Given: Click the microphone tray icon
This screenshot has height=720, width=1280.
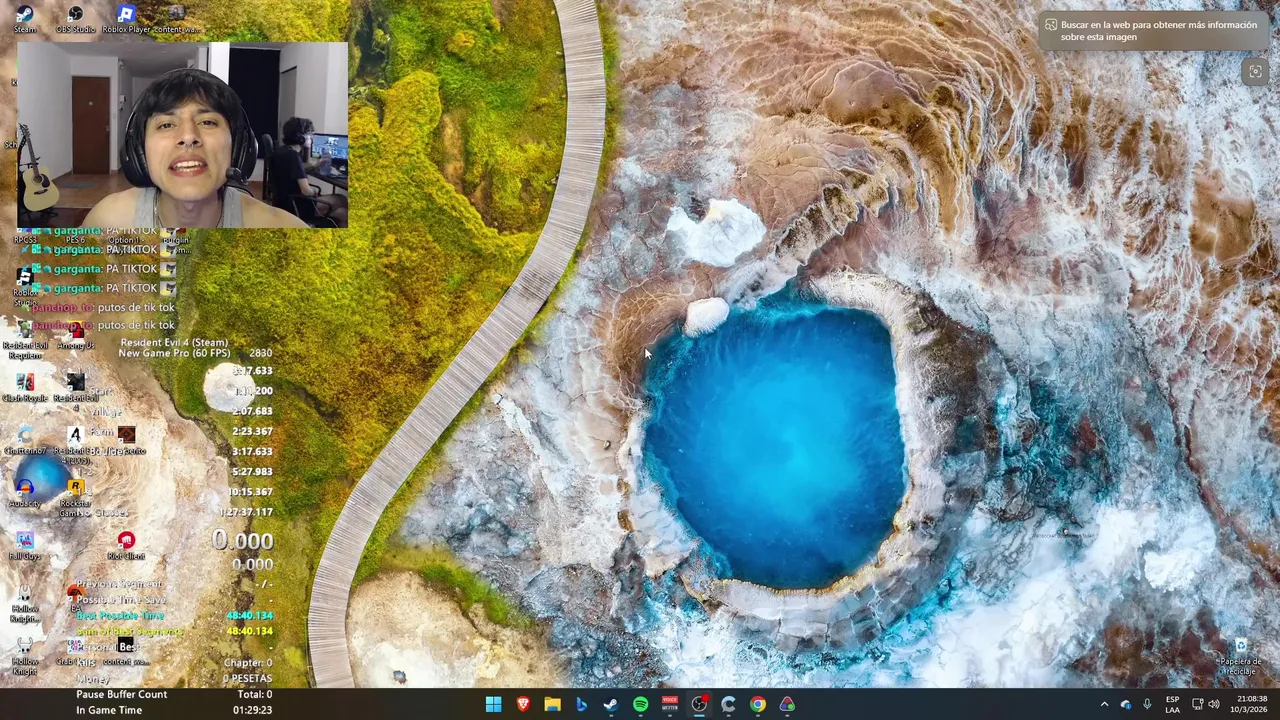Looking at the screenshot, I should [x=1147, y=704].
